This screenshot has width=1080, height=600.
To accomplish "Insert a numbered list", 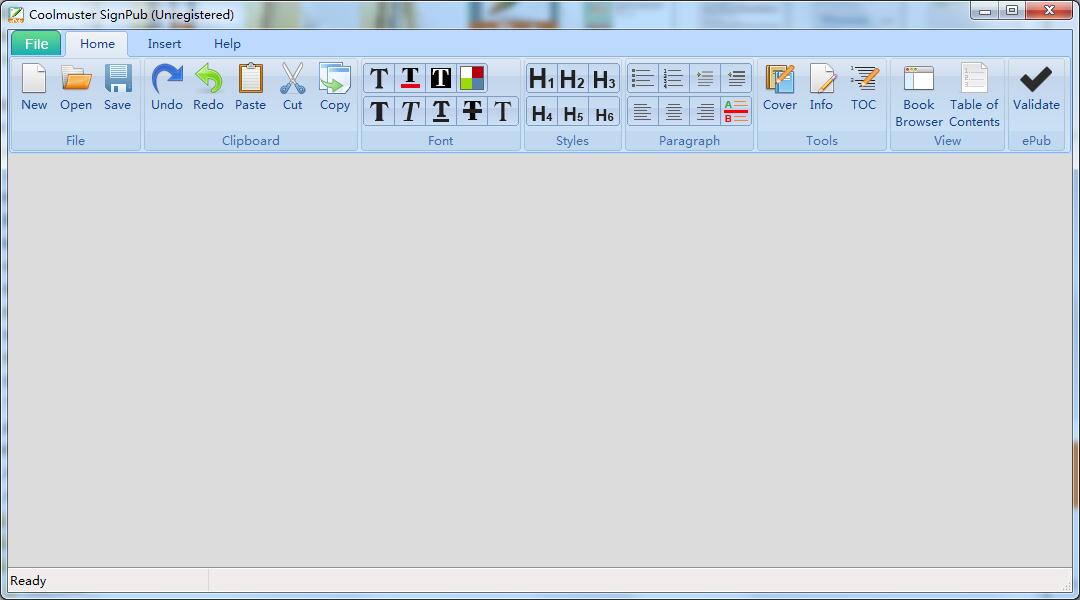I will [673, 78].
